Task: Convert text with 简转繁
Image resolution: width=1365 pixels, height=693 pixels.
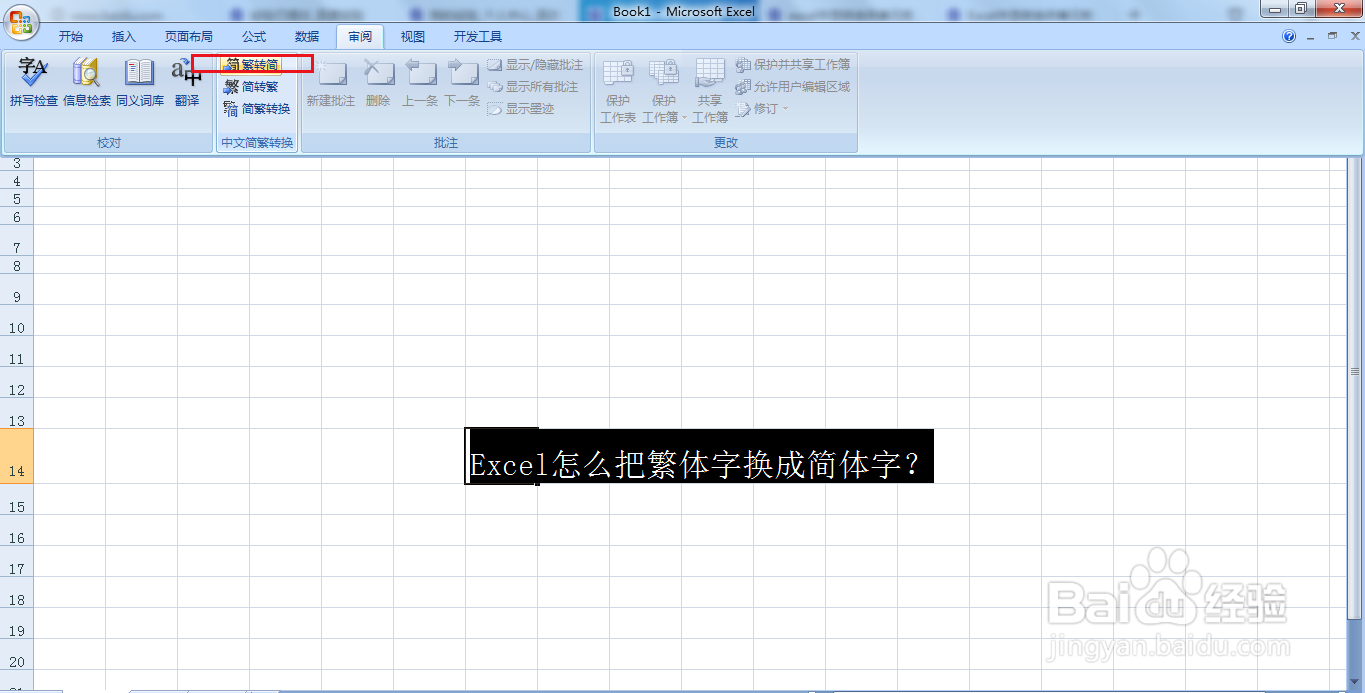Action: [x=252, y=87]
